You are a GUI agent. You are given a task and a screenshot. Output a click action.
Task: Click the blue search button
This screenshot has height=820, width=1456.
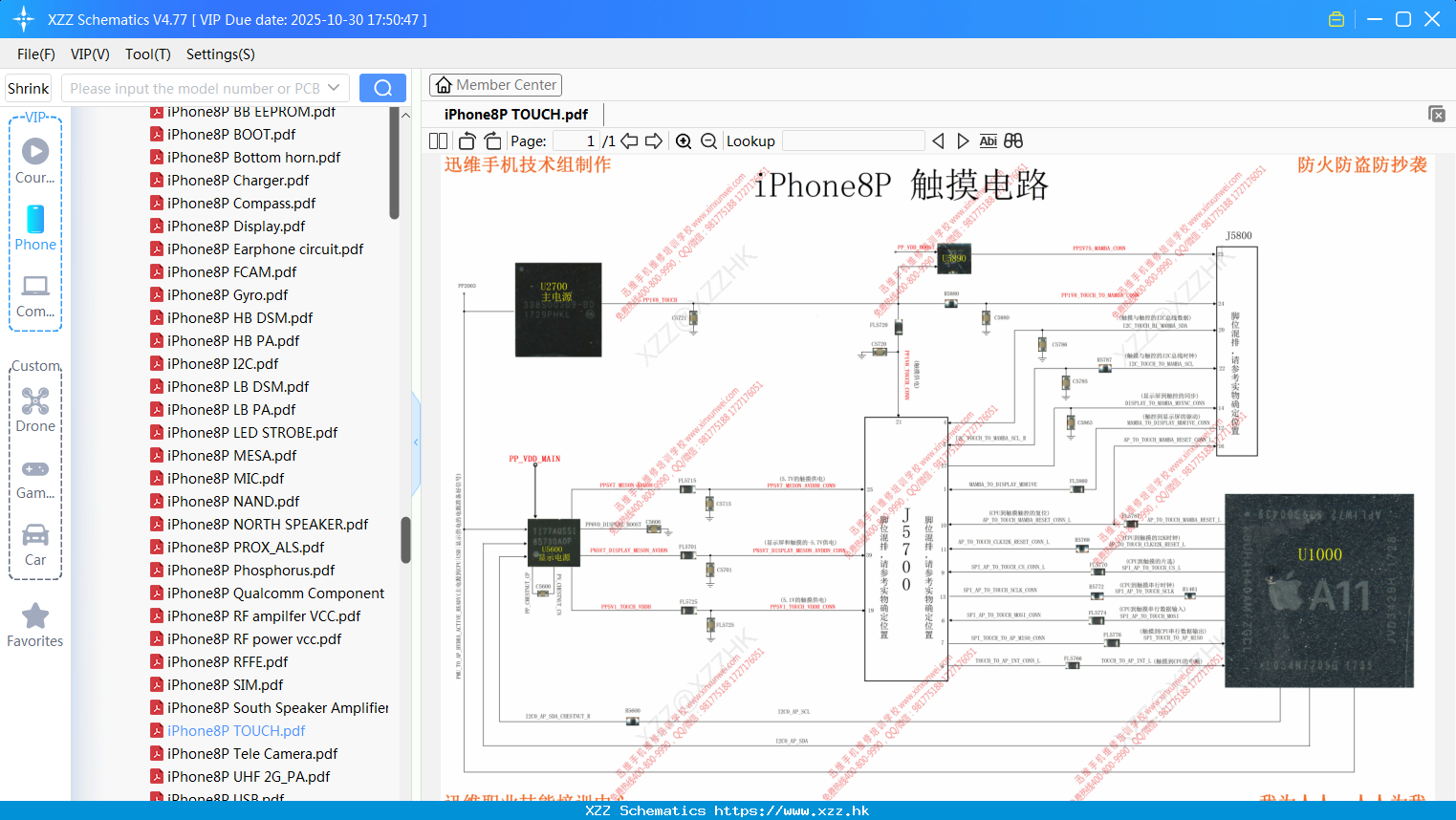[x=382, y=88]
